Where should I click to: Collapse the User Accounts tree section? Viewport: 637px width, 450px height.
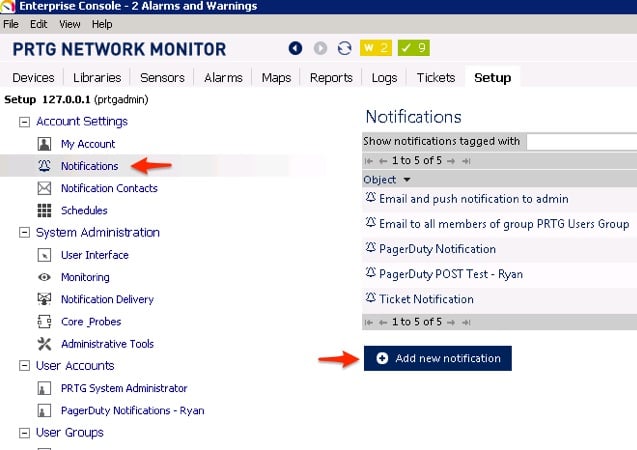click(25, 366)
